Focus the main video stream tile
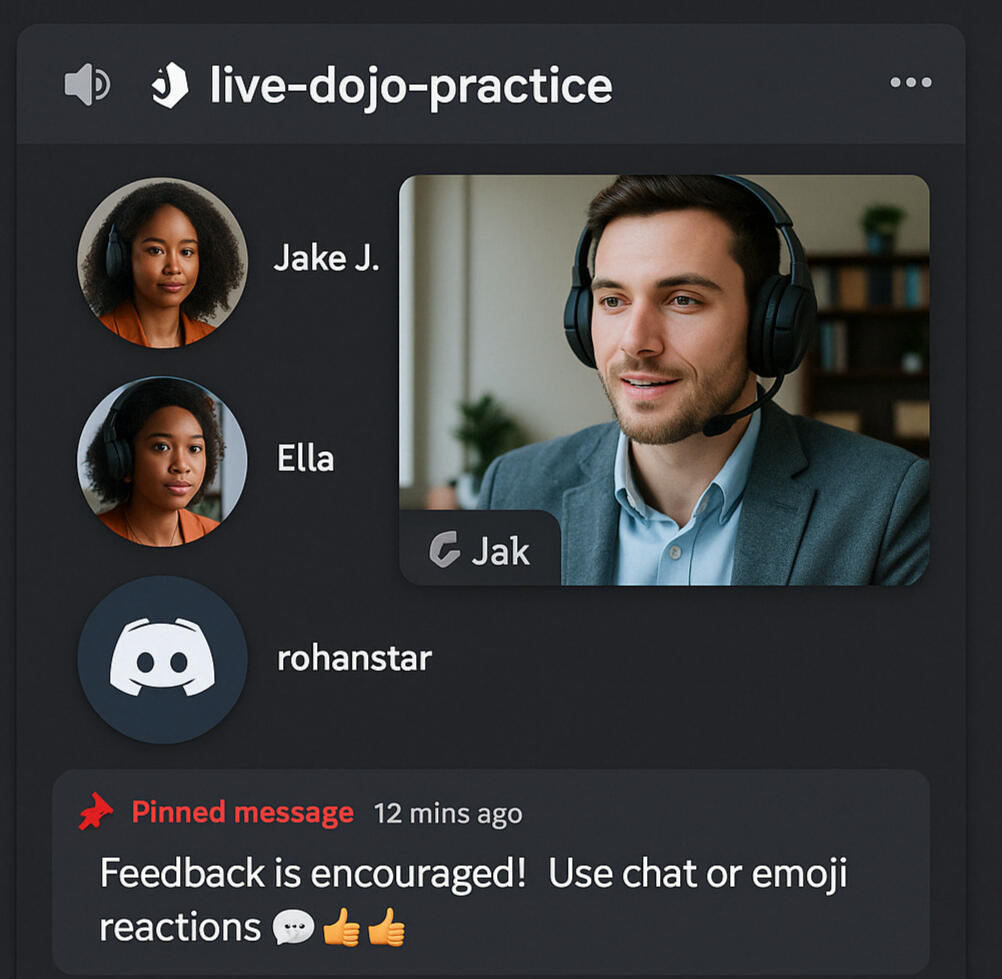Viewport: 1002px width, 979px height. point(664,380)
